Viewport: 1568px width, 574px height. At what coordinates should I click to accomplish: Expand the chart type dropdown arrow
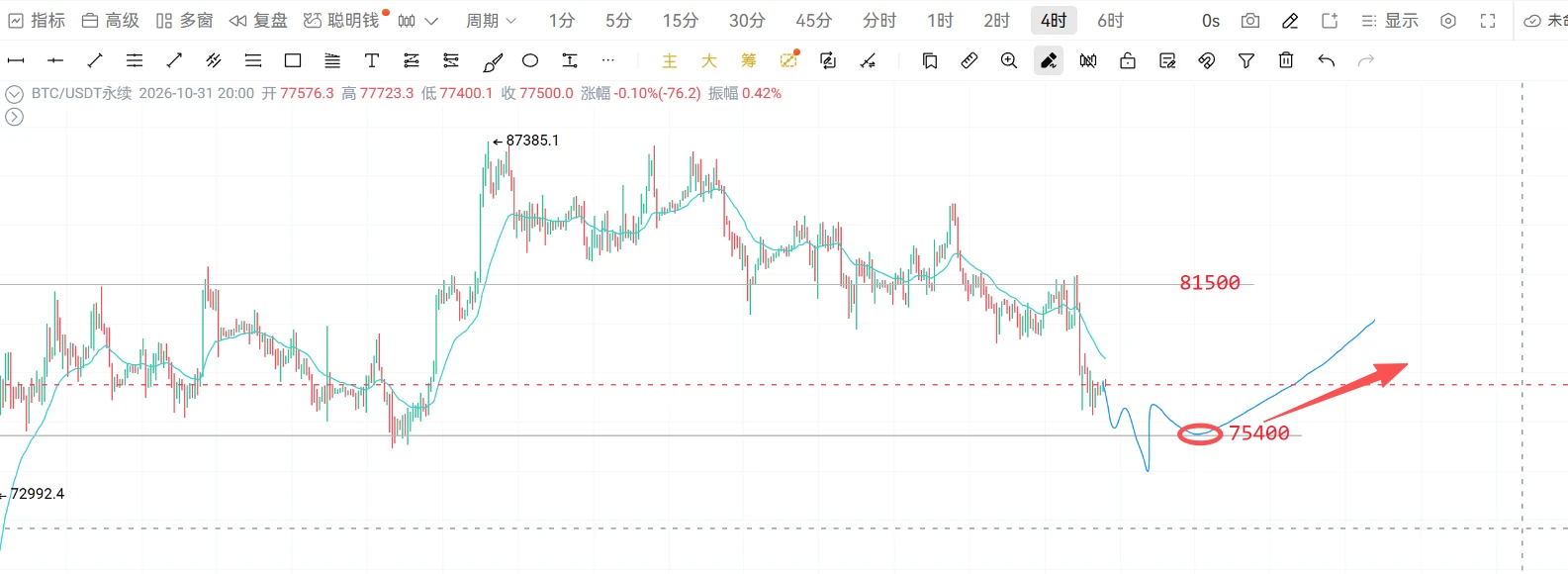click(x=431, y=21)
